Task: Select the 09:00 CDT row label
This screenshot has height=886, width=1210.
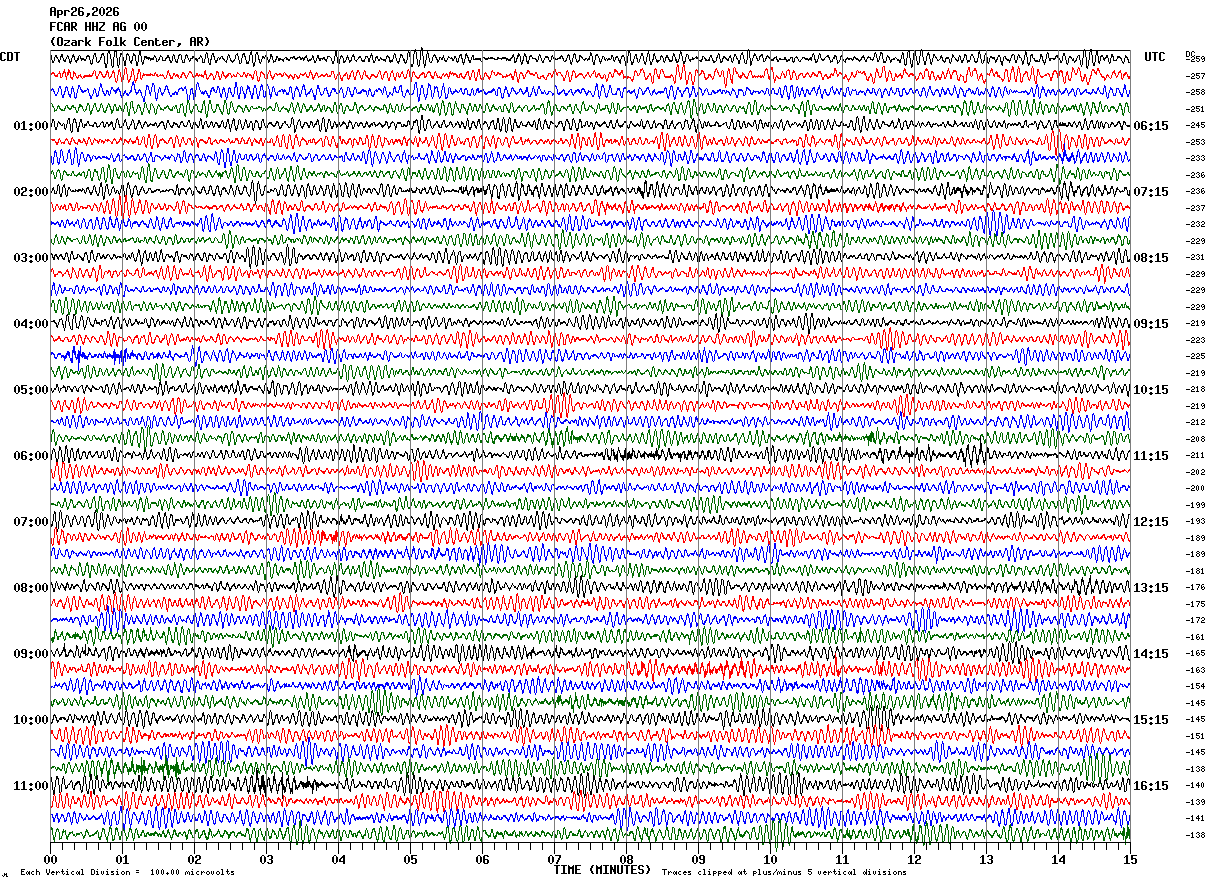Action: coord(31,654)
